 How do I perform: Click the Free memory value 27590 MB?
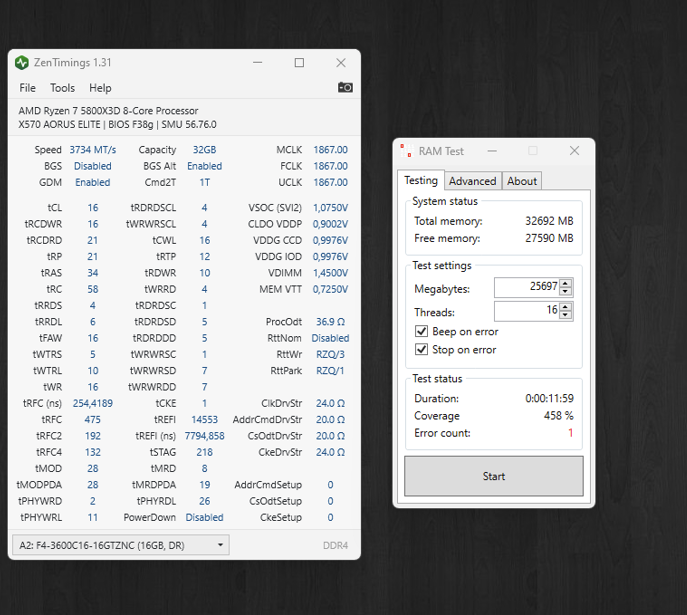[549, 238]
